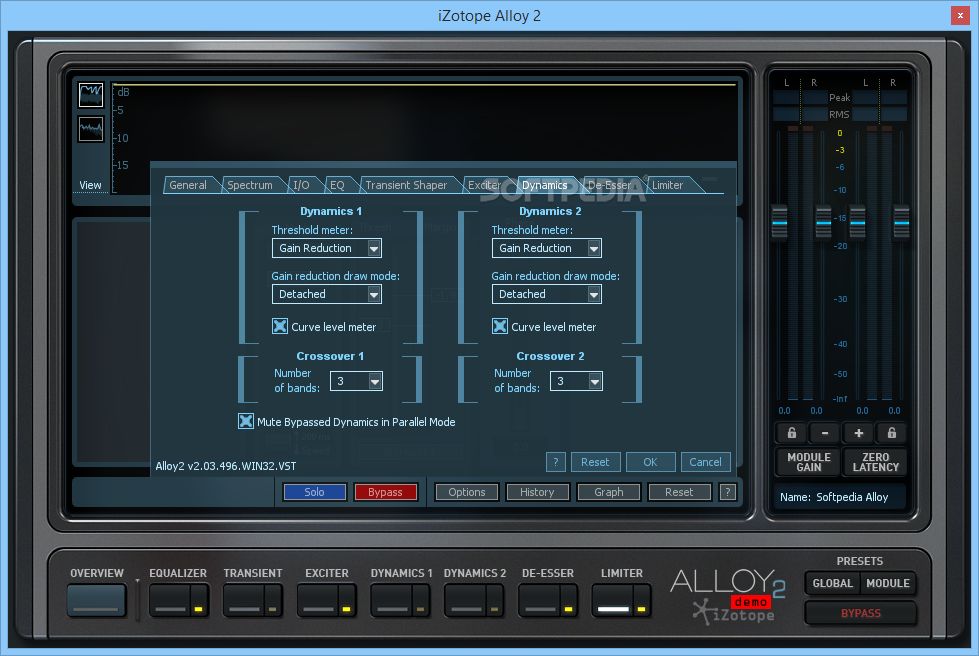Click the rightmost R meter fader handle

902,222
